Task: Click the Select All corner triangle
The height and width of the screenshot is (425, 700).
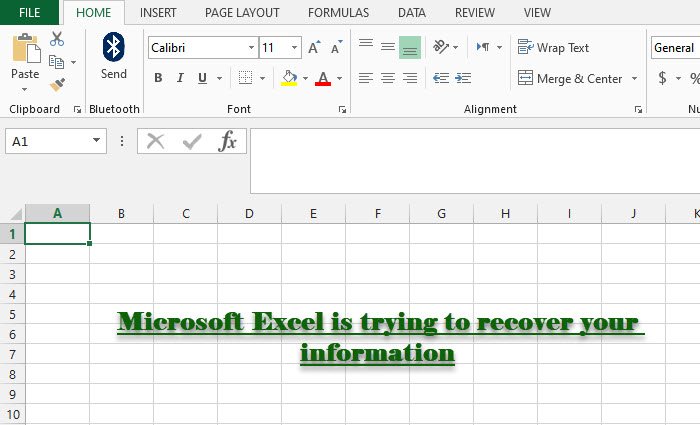Action: [16, 214]
